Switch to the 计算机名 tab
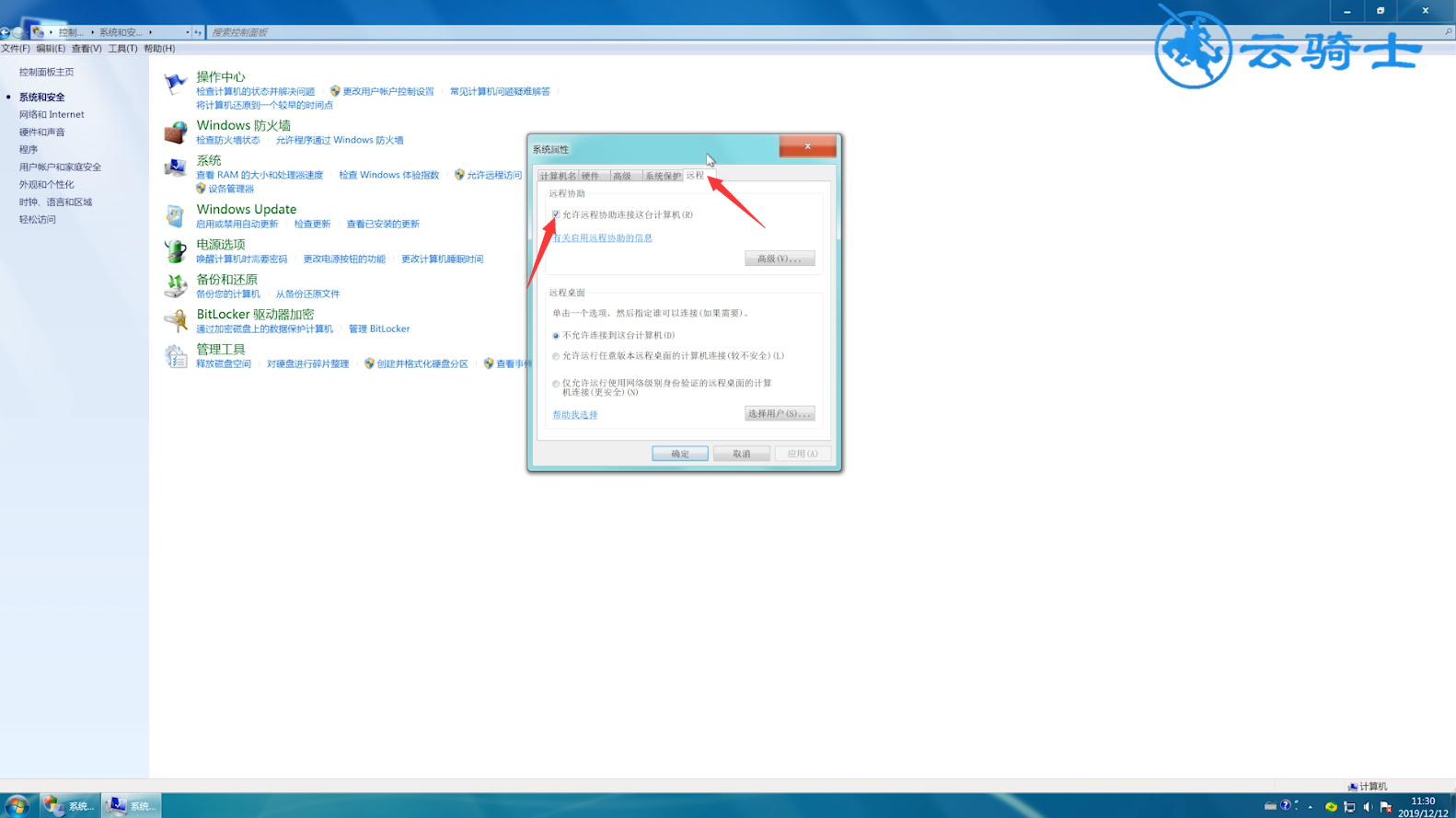The width and height of the screenshot is (1456, 818). [x=558, y=176]
